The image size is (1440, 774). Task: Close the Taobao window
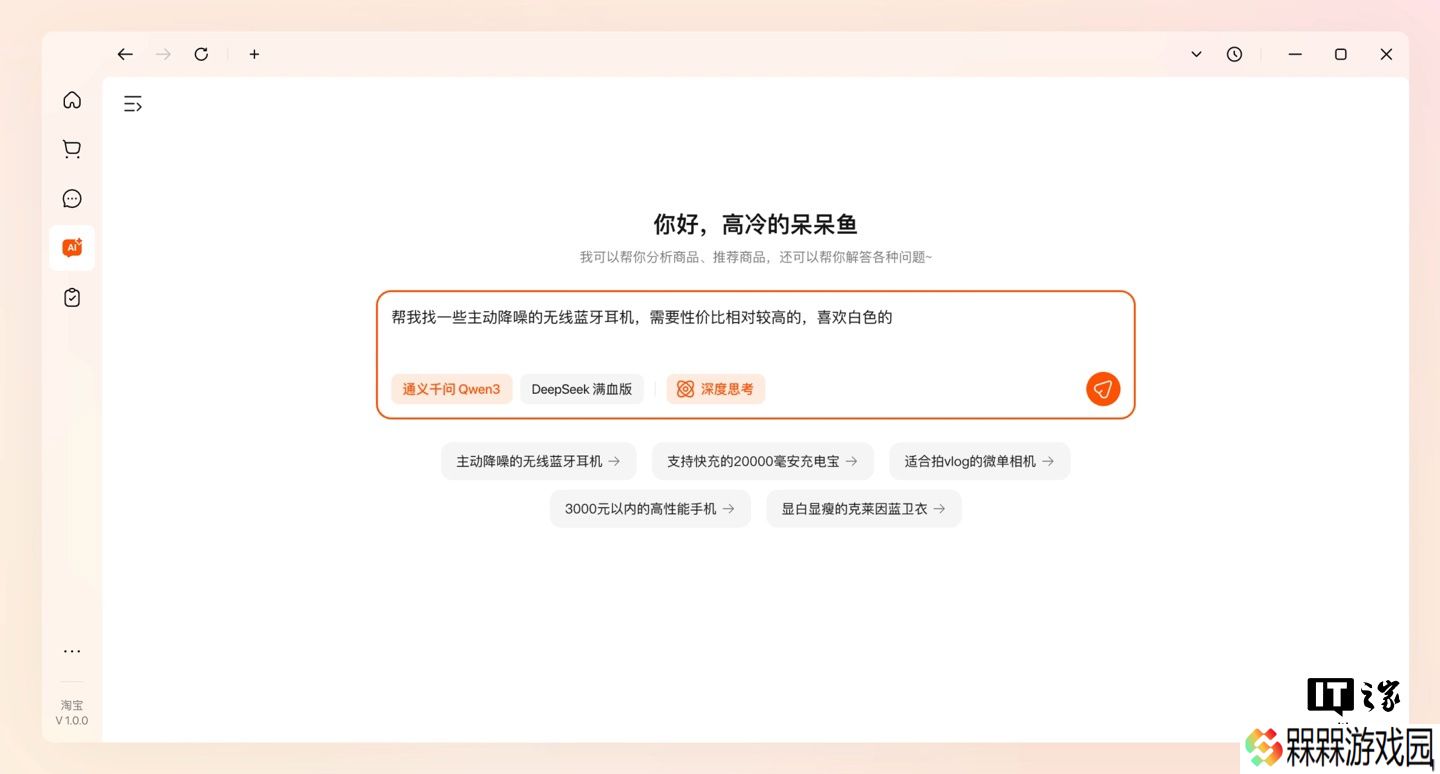[1386, 54]
